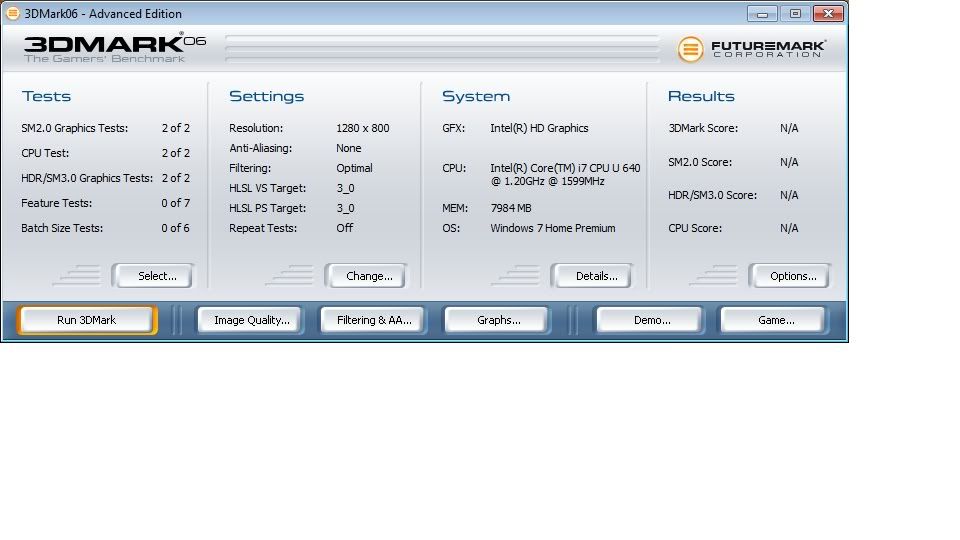Select the 'Feature Tests:' label
Image resolution: width=960 pixels, height=540 pixels.
56,203
